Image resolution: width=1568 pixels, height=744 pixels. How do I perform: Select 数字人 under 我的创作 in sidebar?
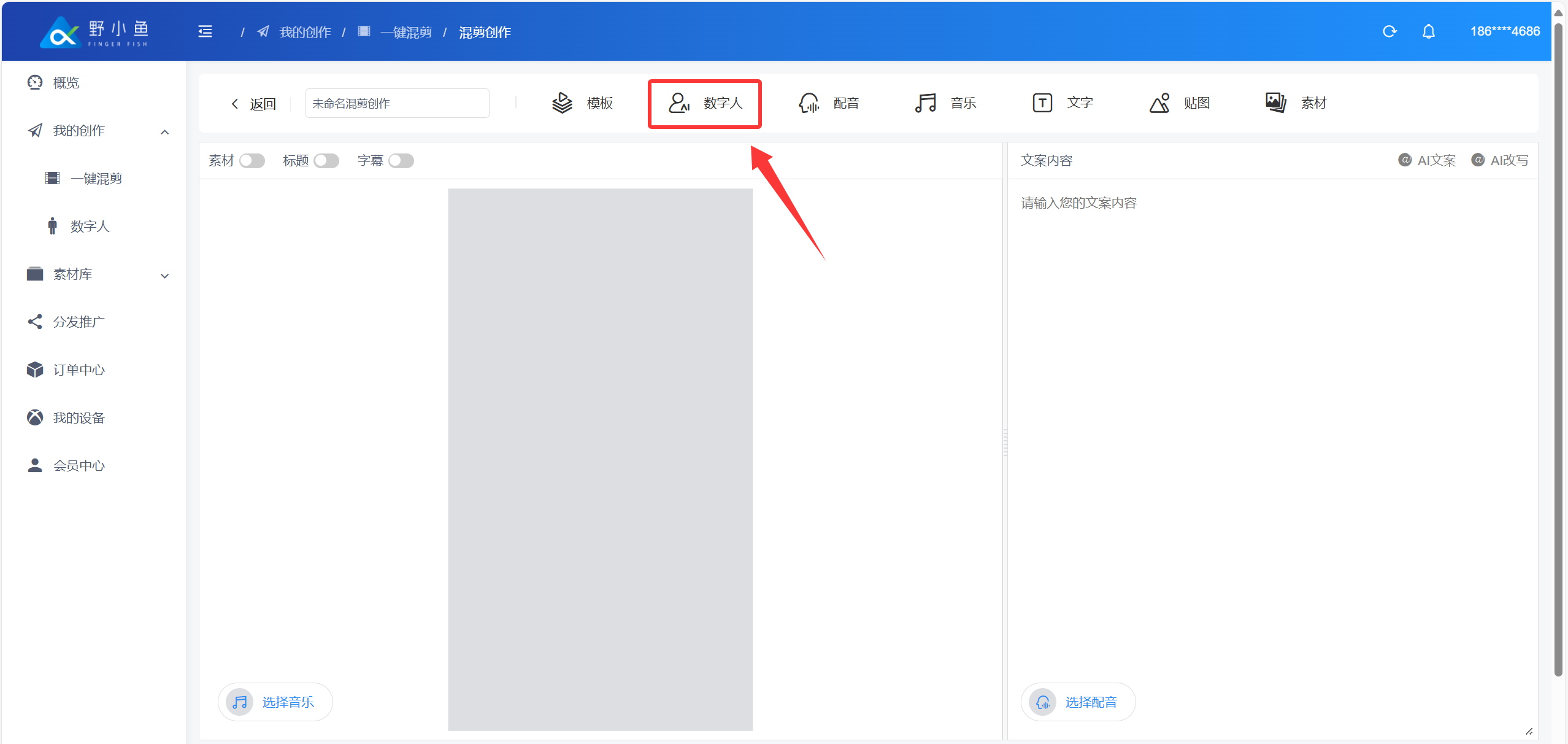point(90,227)
